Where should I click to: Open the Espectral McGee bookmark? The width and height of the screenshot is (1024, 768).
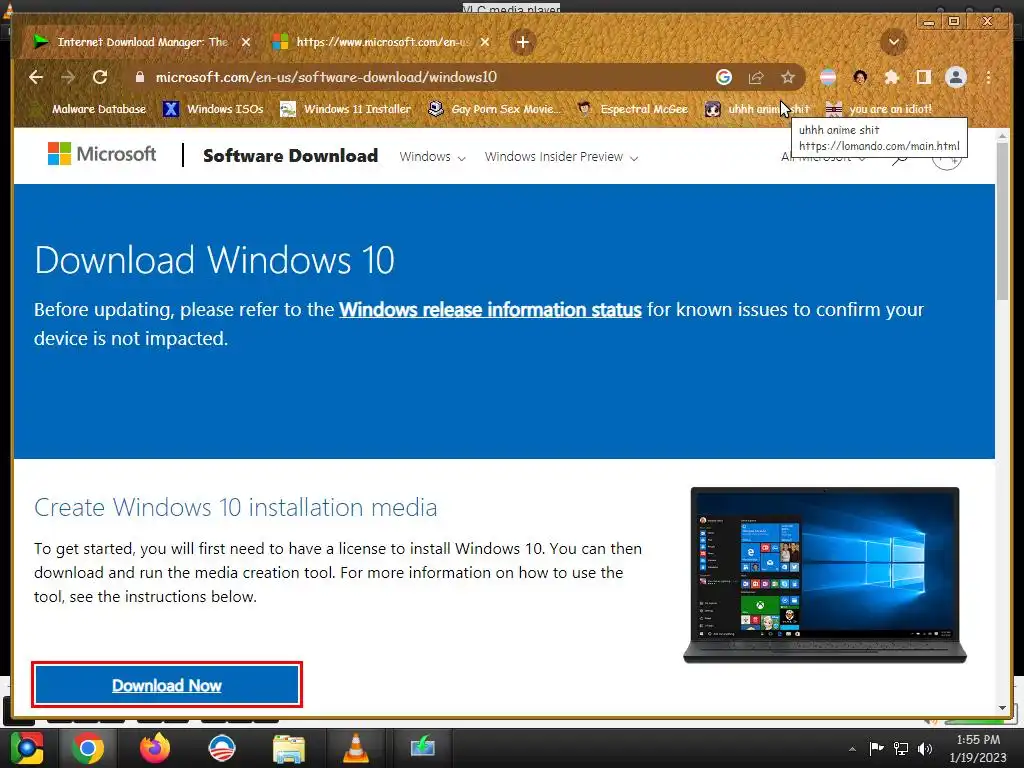tap(633, 109)
